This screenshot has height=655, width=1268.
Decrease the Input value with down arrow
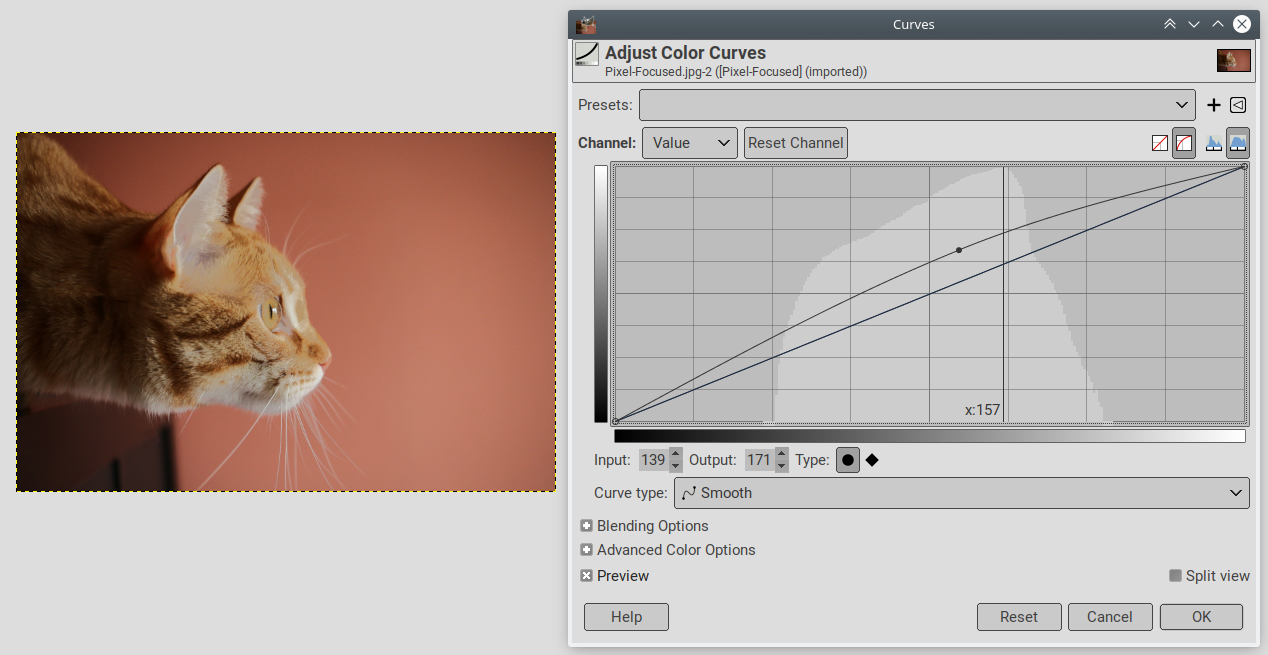point(676,466)
